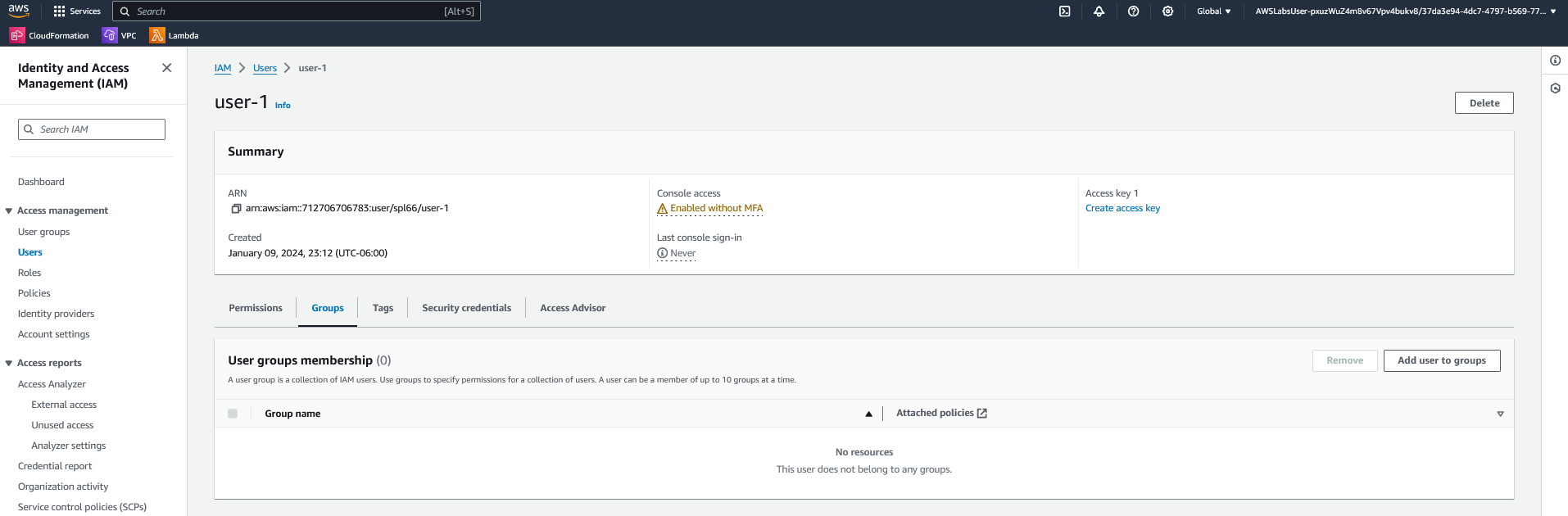Open Lambda shortcut in favorites bar
The image size is (1568, 516).
point(174,35)
